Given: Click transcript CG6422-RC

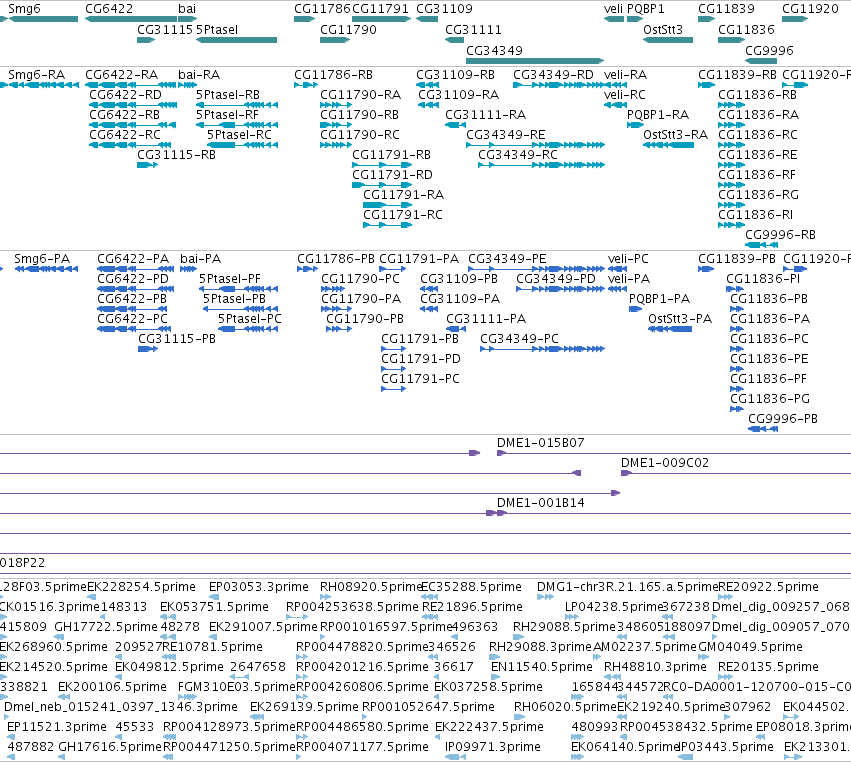Looking at the screenshot, I should click(x=125, y=135).
